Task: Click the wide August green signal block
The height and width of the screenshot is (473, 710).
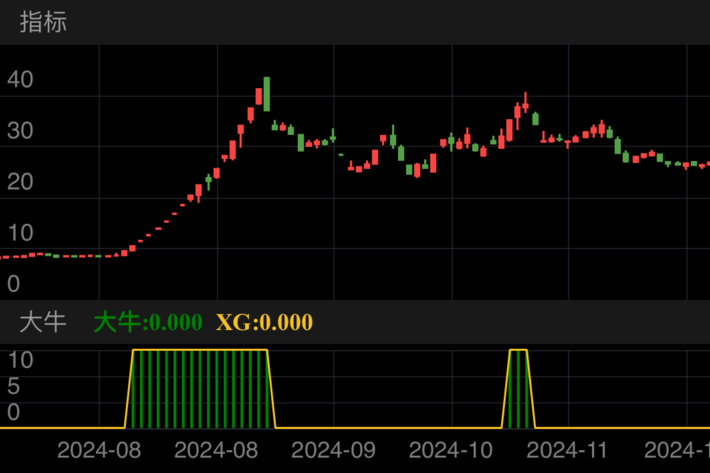Action: (x=200, y=388)
